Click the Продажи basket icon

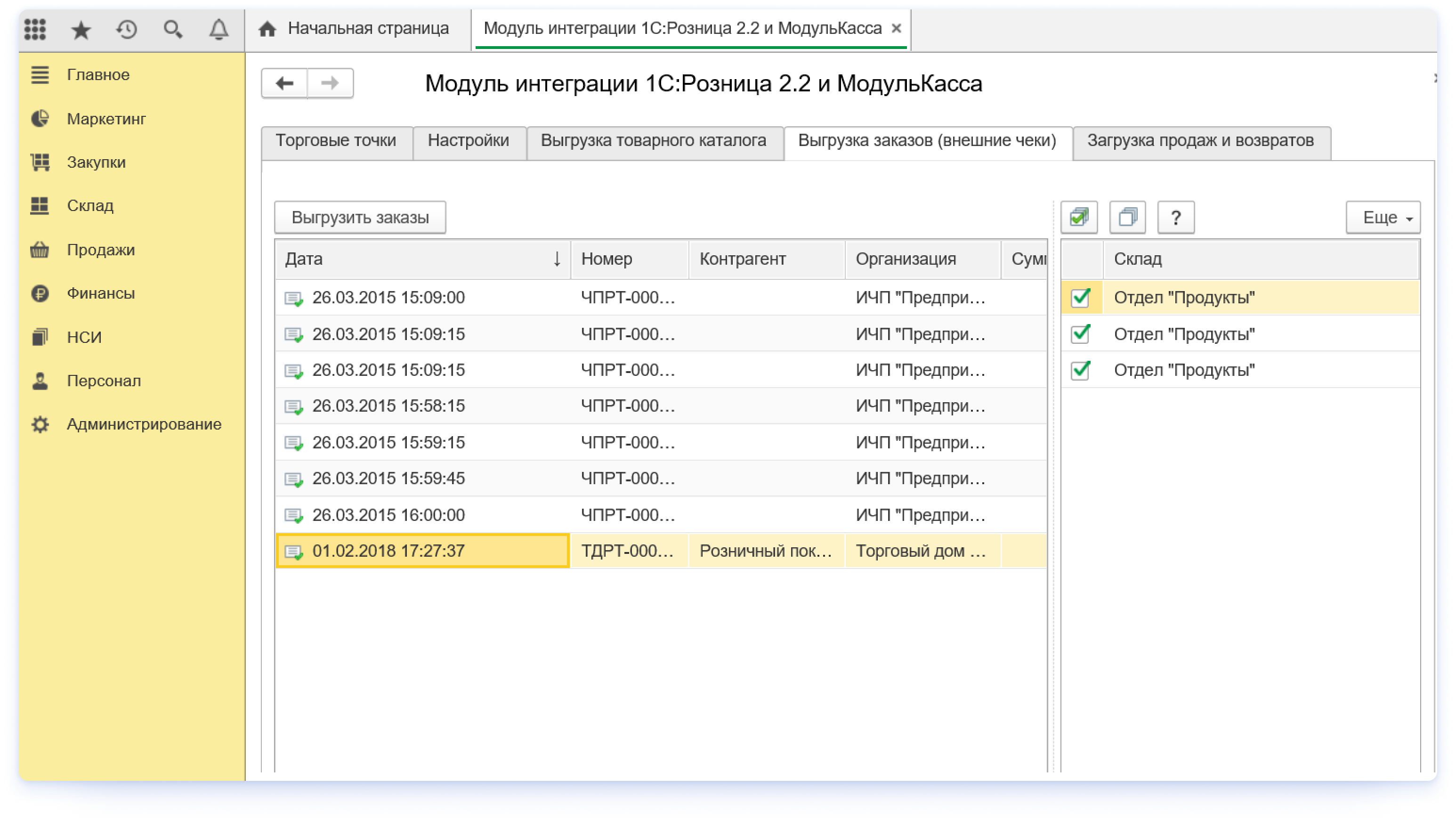tap(40, 250)
